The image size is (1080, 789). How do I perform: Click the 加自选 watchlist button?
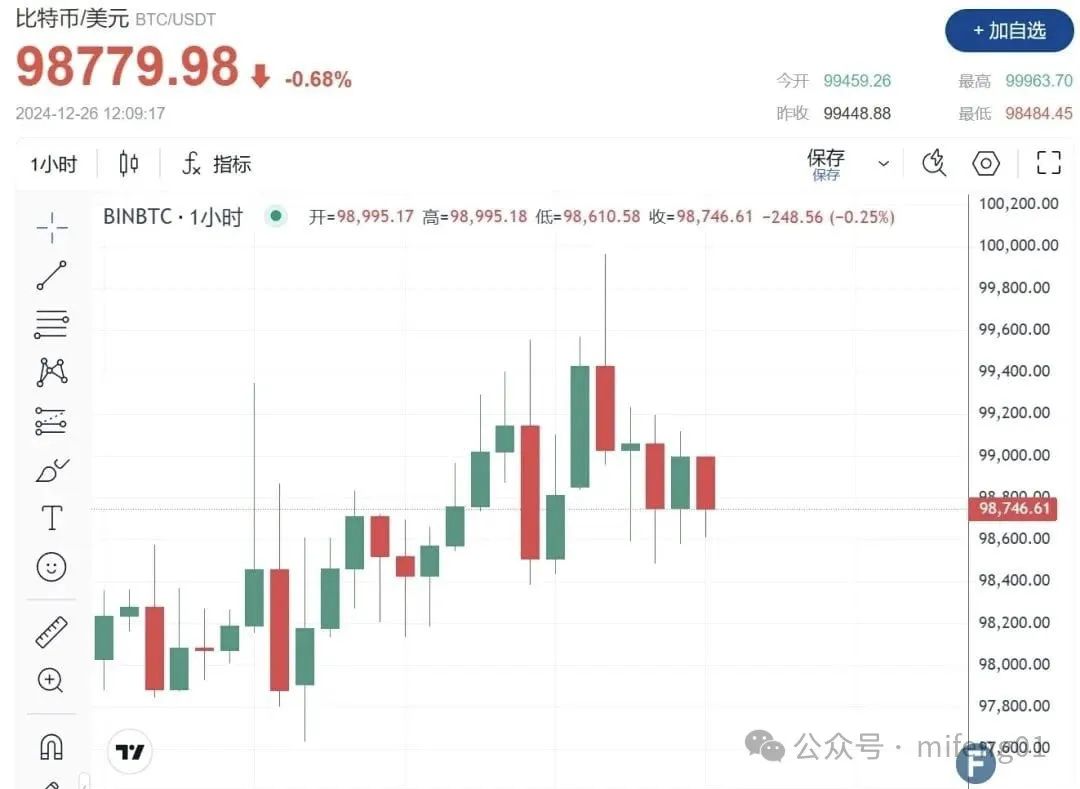coord(1009,31)
